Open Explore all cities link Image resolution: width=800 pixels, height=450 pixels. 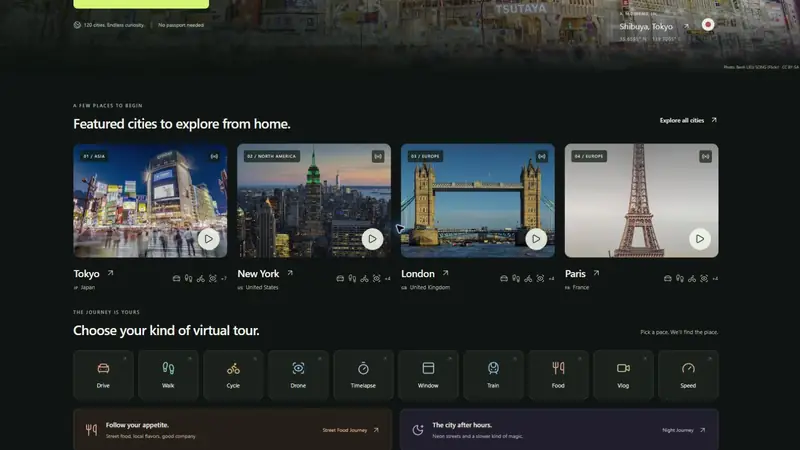[688, 120]
